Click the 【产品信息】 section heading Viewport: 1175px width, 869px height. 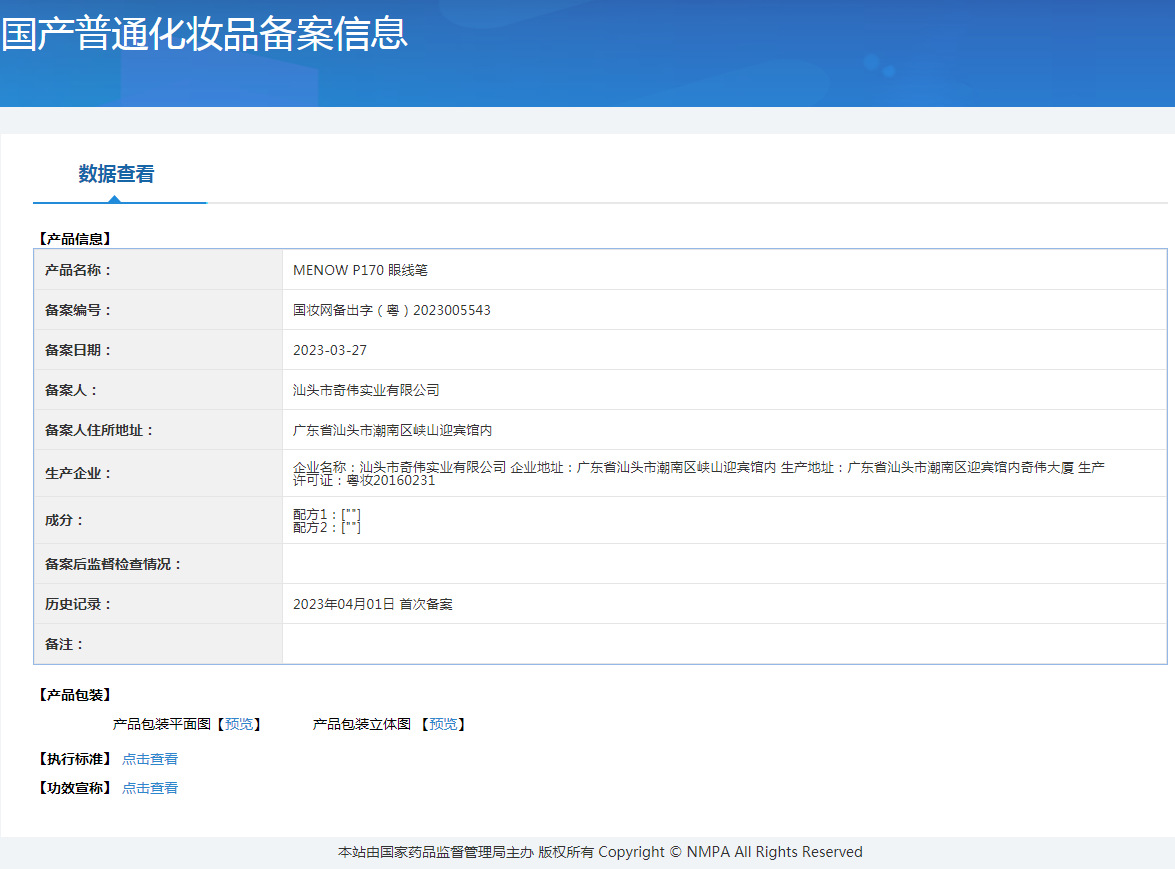point(74,239)
